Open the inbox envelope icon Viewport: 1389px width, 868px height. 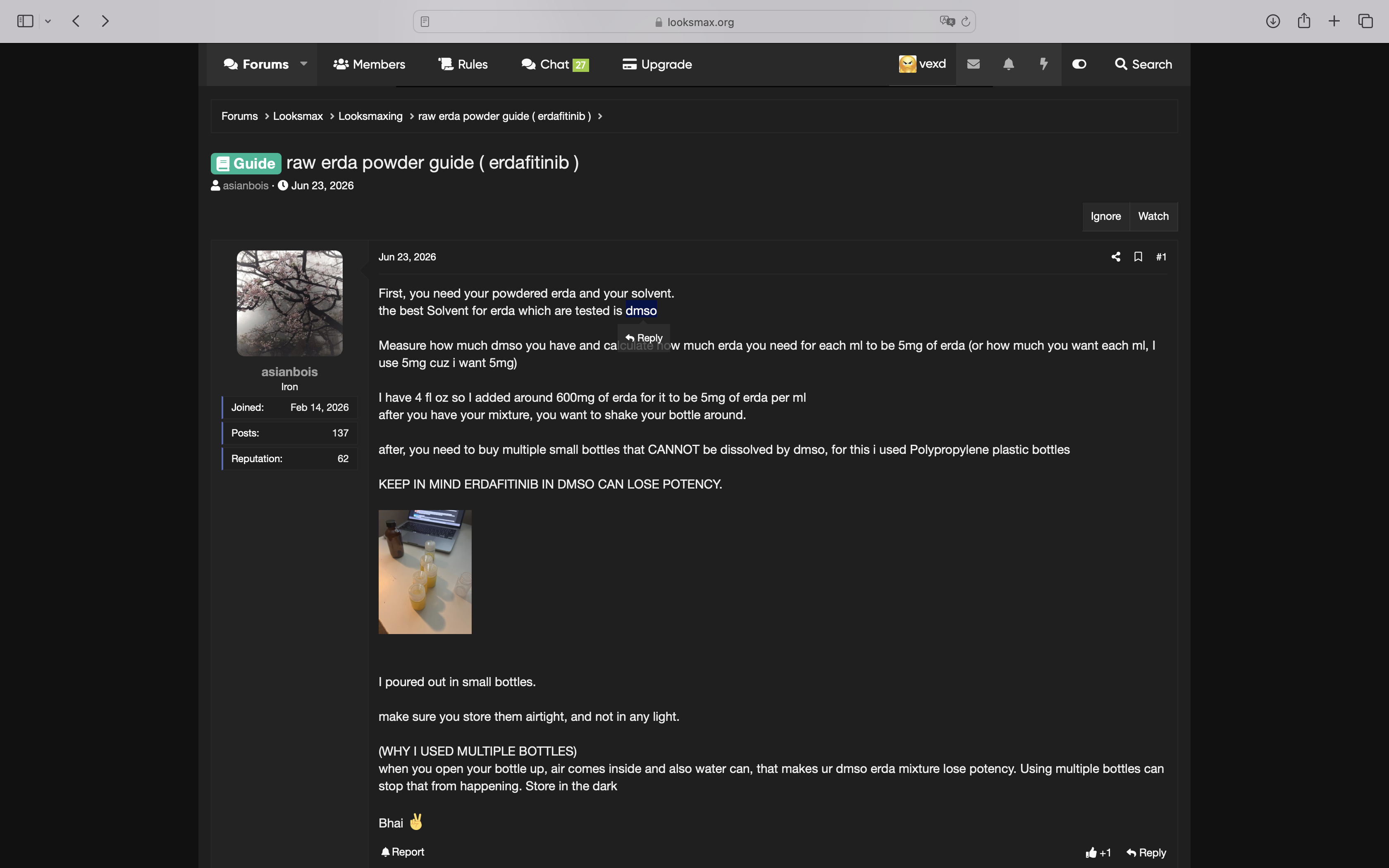tap(974, 64)
